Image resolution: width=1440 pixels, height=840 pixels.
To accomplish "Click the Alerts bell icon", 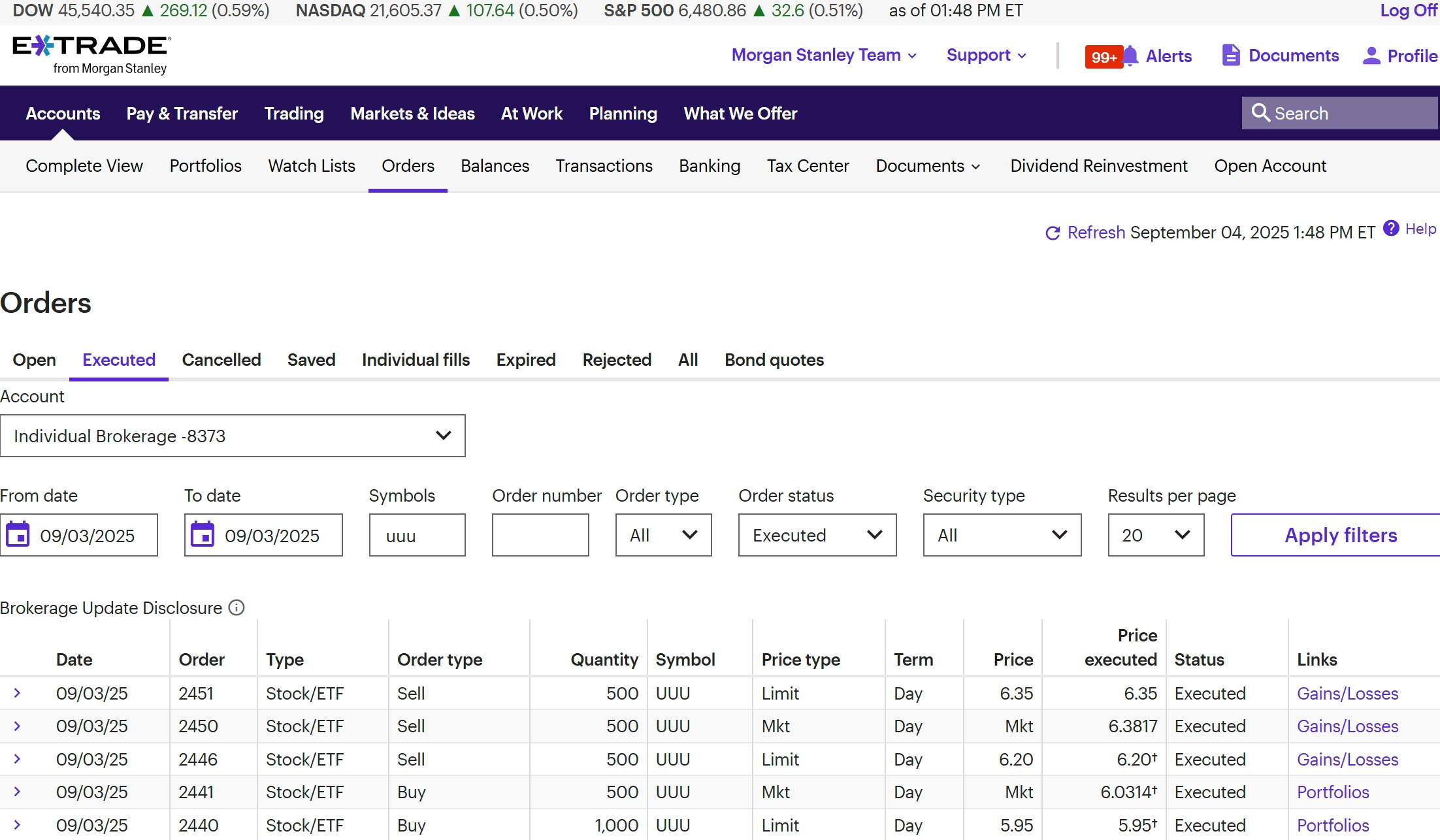I will 1131,56.
